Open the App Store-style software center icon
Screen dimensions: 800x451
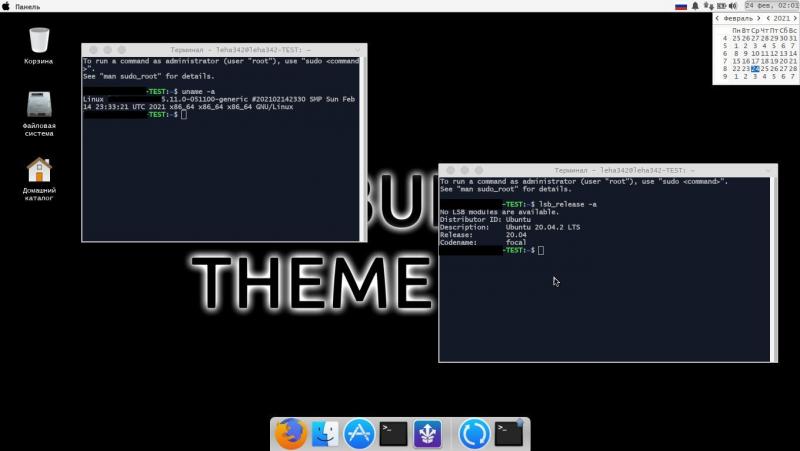click(358, 433)
